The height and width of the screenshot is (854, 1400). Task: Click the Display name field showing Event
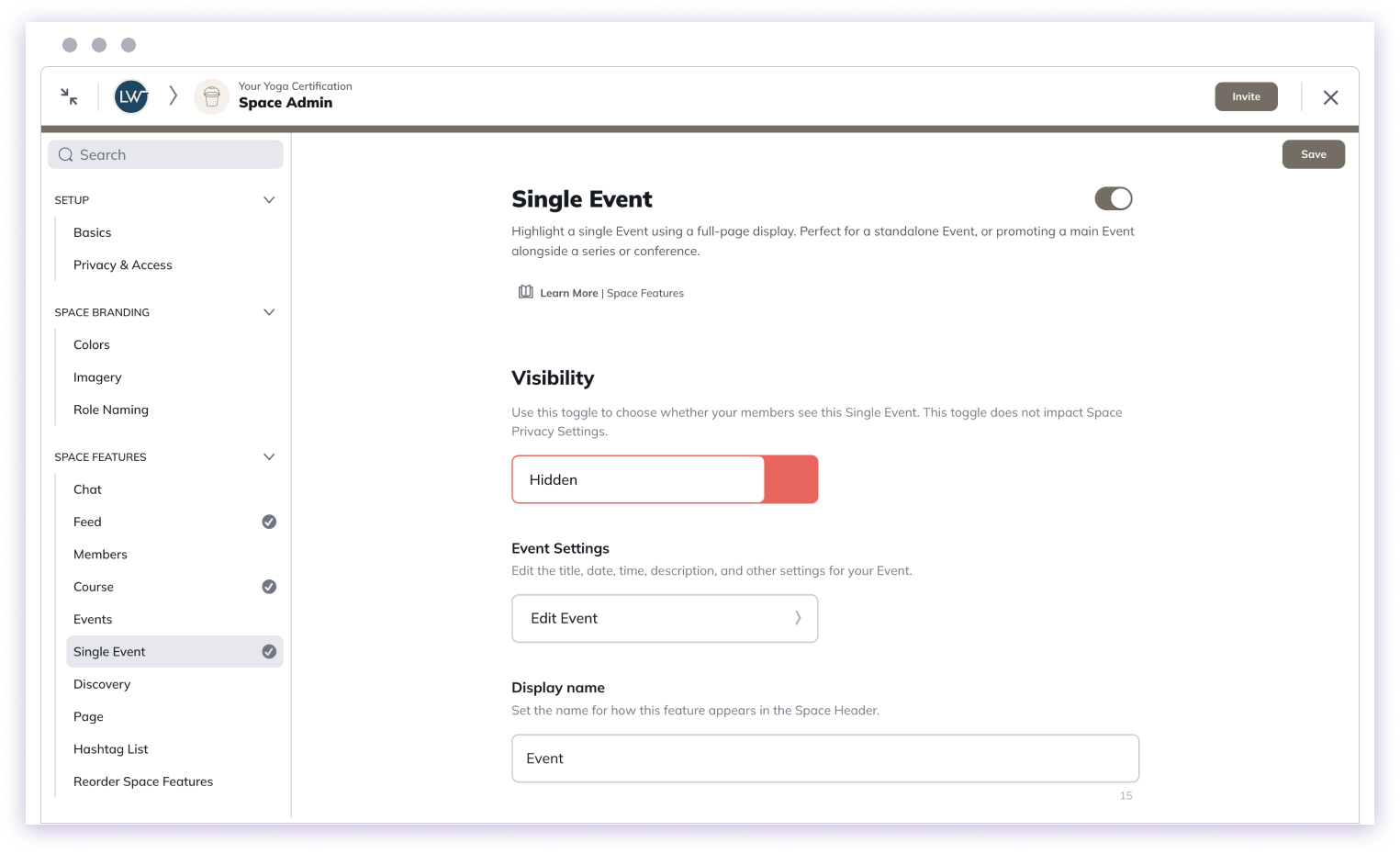point(824,758)
